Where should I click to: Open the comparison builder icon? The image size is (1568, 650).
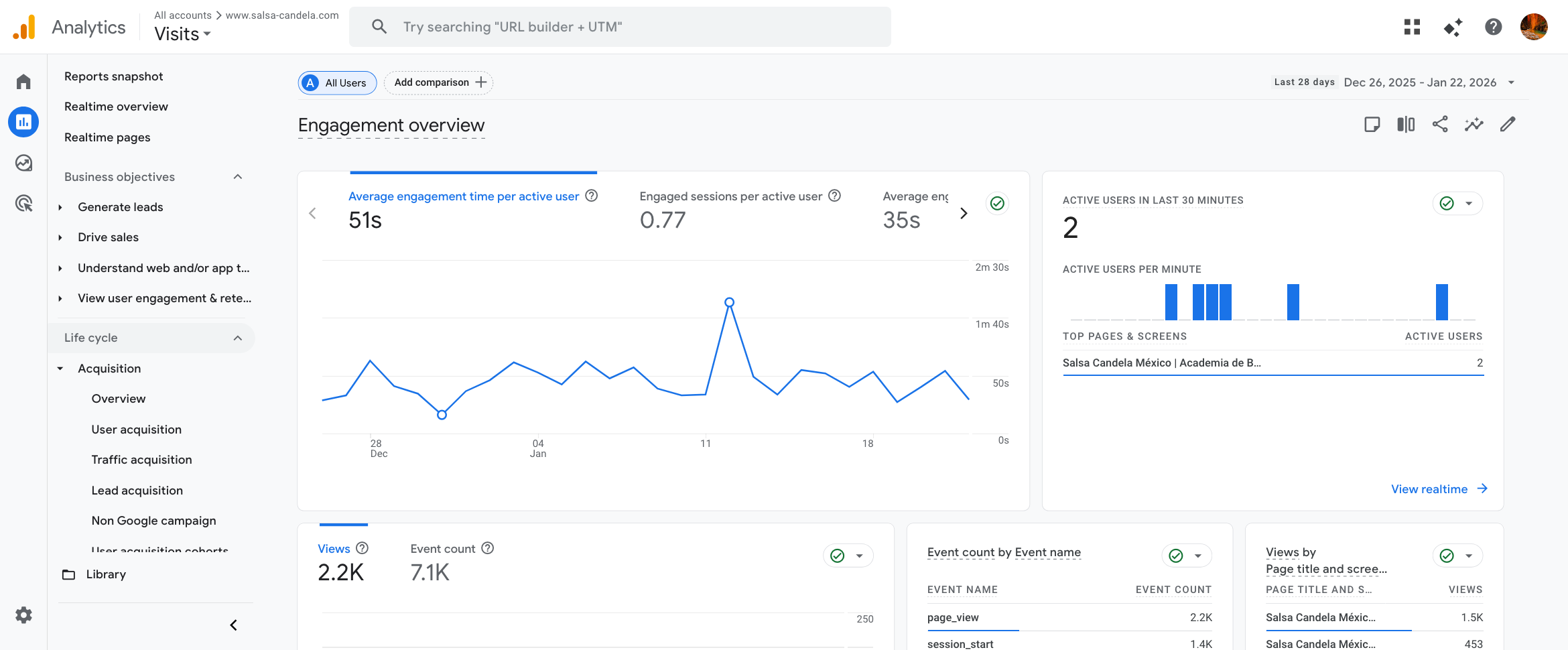coord(1406,124)
